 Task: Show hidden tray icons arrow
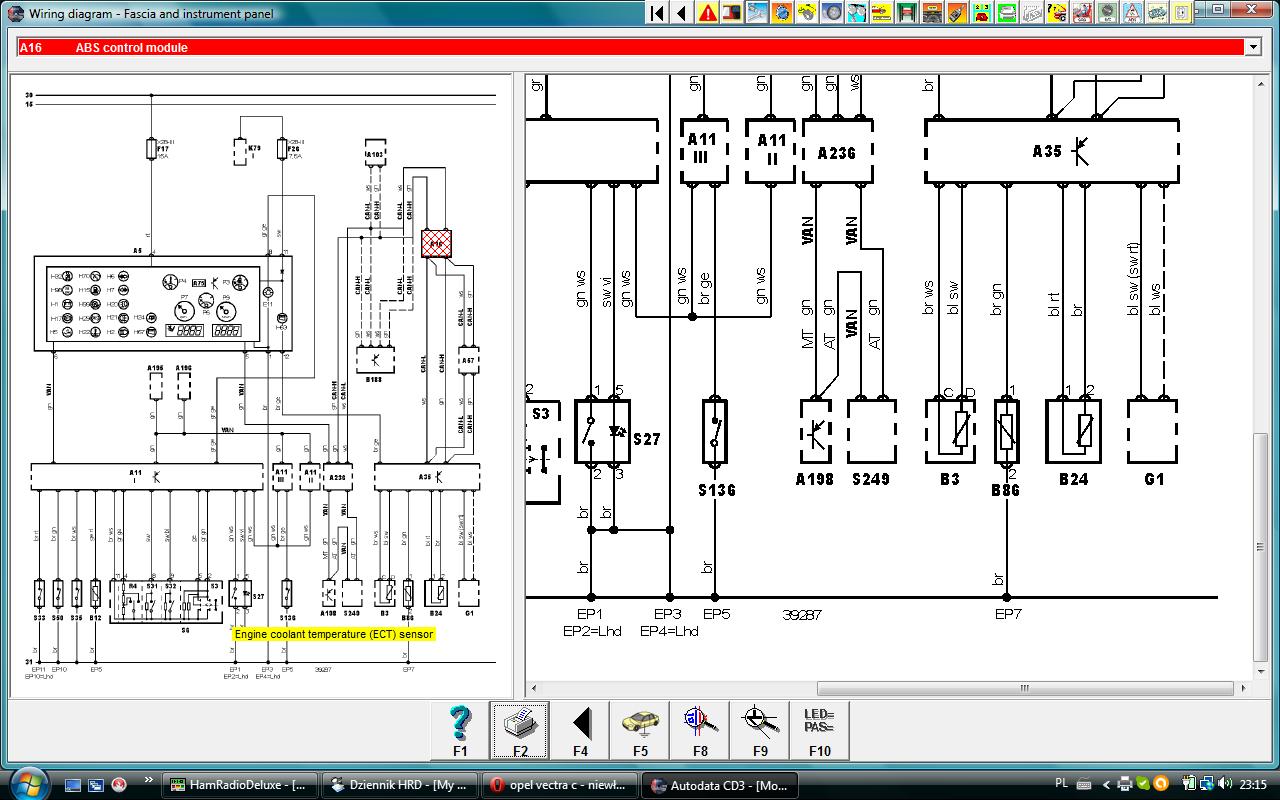click(x=1107, y=784)
